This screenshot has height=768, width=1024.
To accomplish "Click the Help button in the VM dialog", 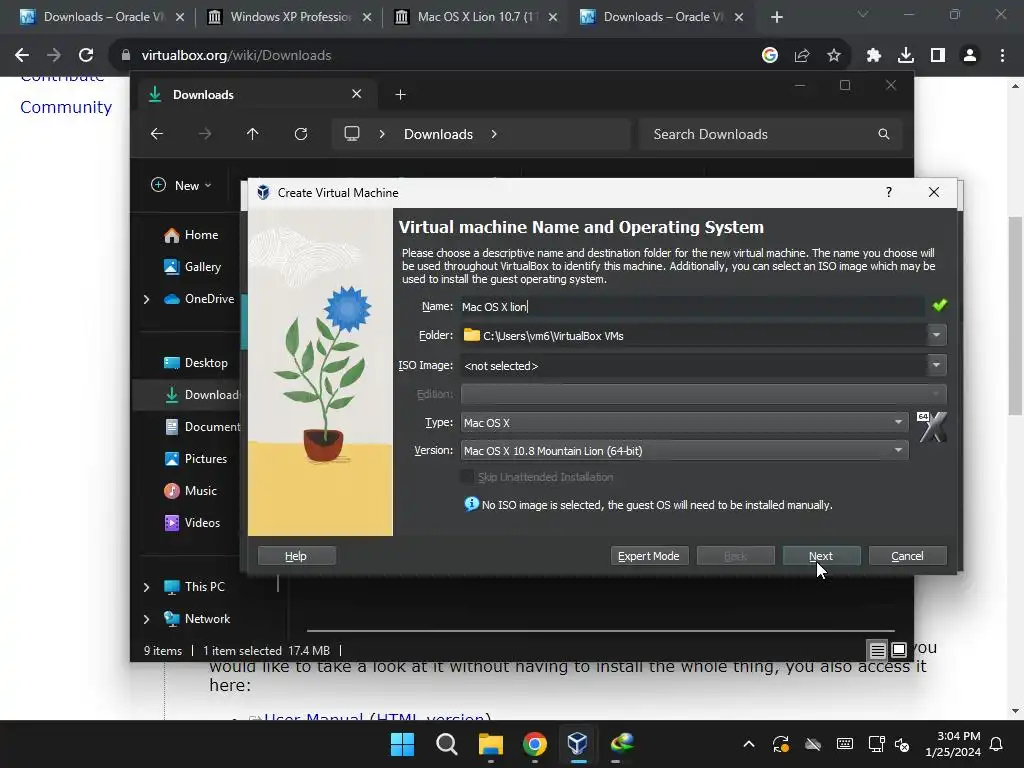I will coord(296,556).
